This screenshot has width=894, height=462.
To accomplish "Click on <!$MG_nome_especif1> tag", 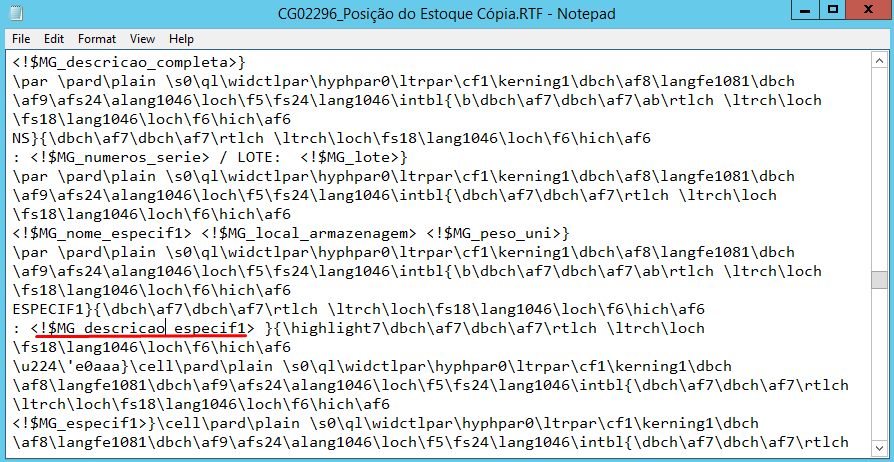I will tap(102, 233).
